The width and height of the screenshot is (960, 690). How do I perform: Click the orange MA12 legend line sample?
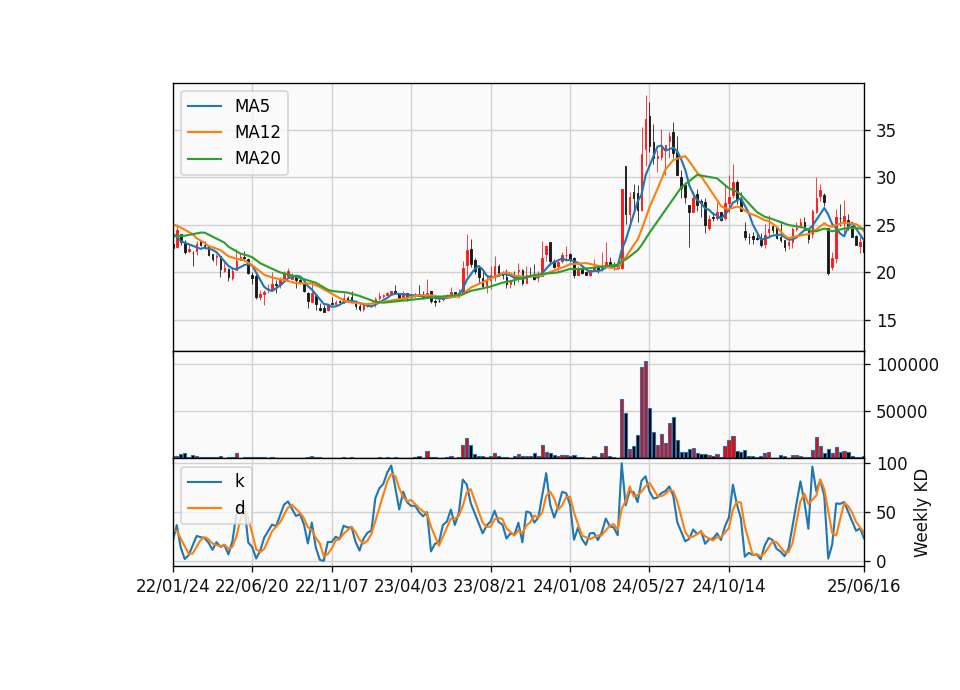click(204, 132)
